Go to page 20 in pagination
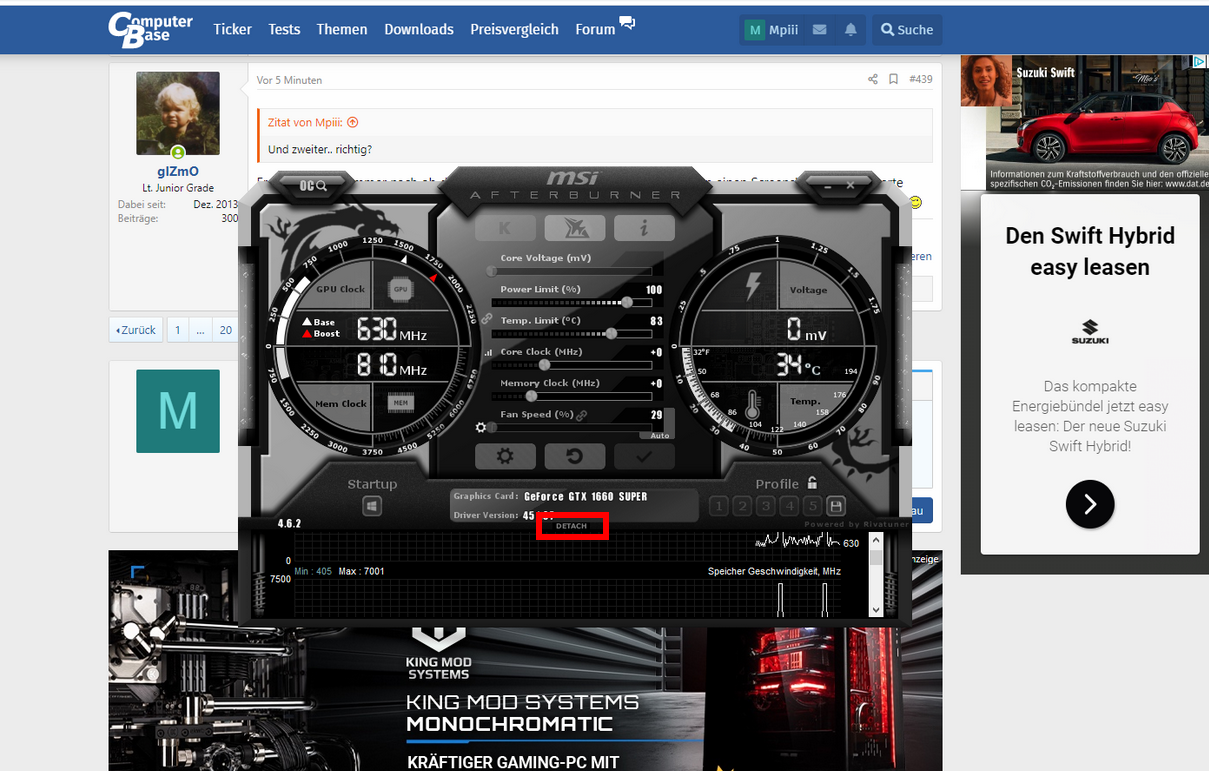The width and height of the screenshot is (1209, 771). 225,330
